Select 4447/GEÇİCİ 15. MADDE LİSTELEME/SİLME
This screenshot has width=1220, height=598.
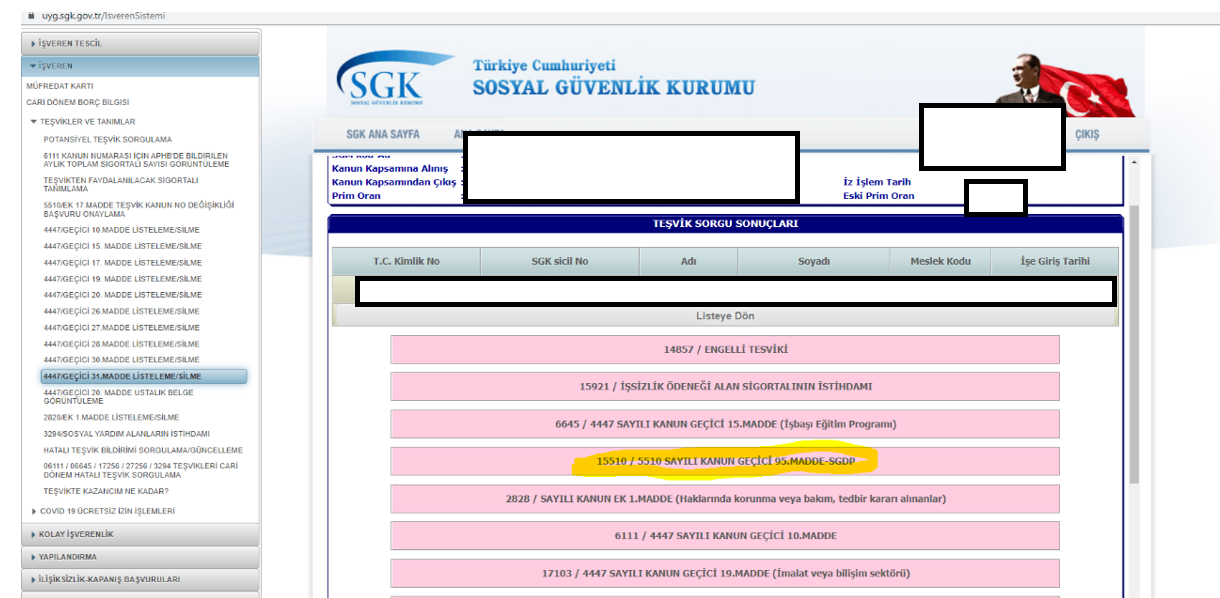(x=122, y=246)
